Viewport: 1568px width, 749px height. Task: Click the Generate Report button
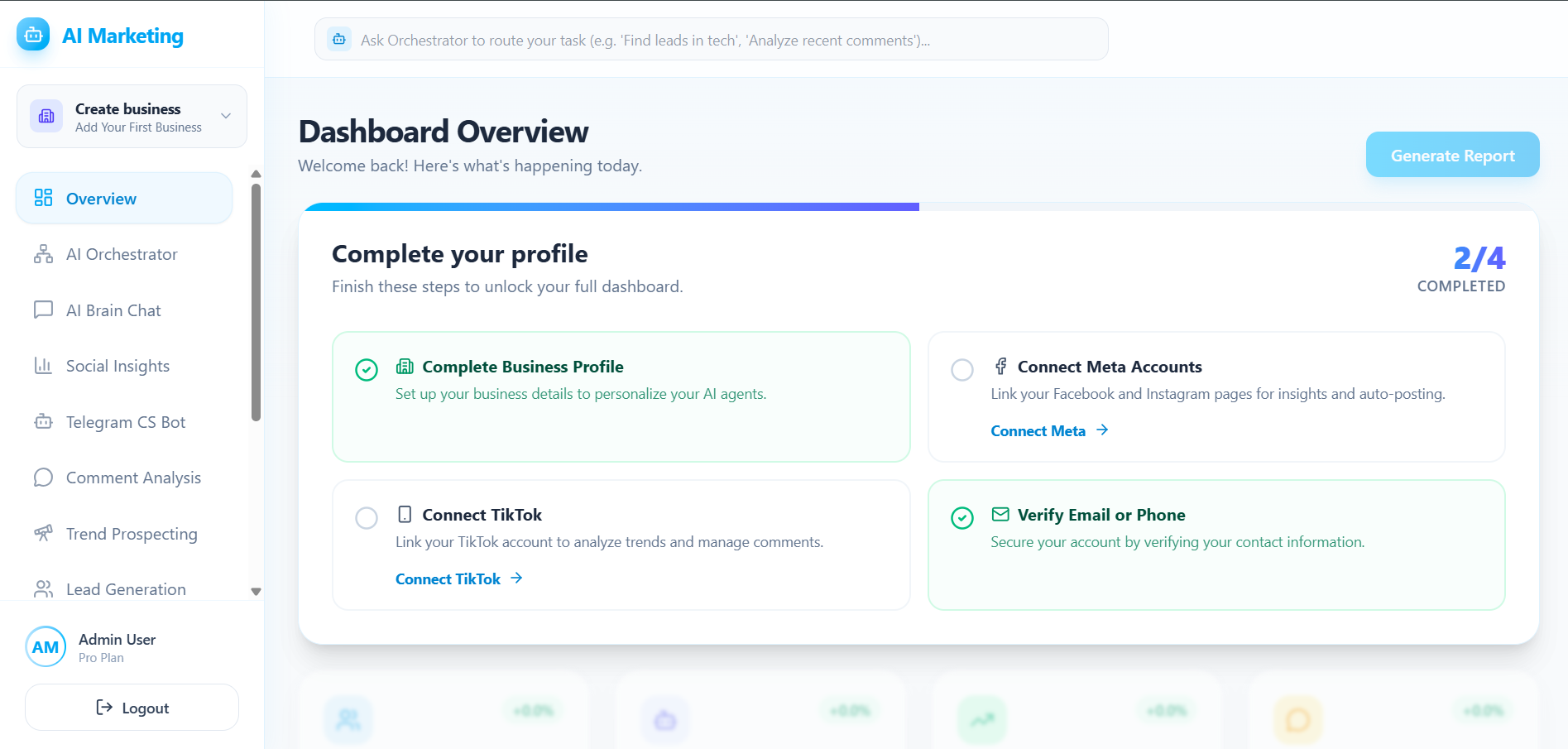[1452, 155]
